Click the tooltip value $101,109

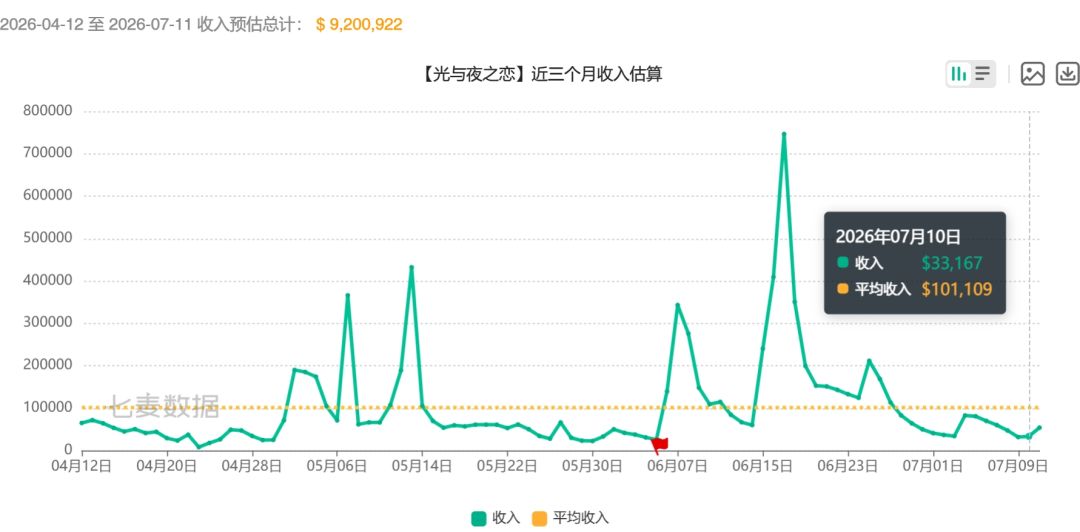[x=957, y=289]
